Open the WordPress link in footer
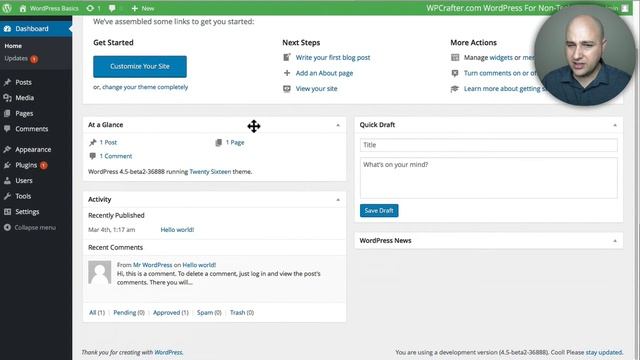The image size is (640, 360). click(169, 352)
